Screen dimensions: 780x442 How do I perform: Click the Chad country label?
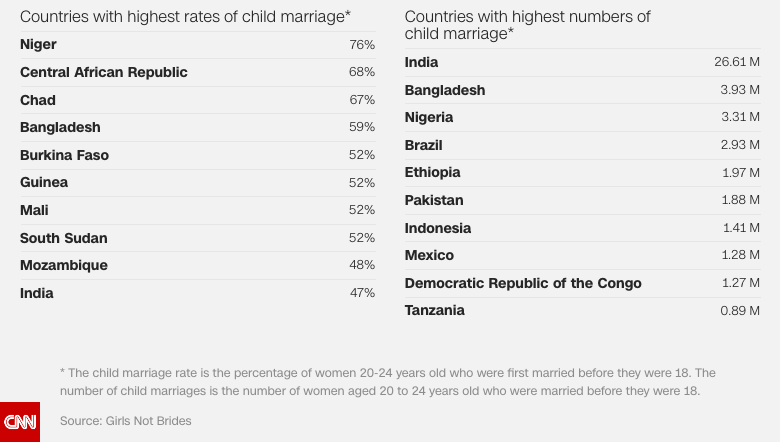pos(38,100)
